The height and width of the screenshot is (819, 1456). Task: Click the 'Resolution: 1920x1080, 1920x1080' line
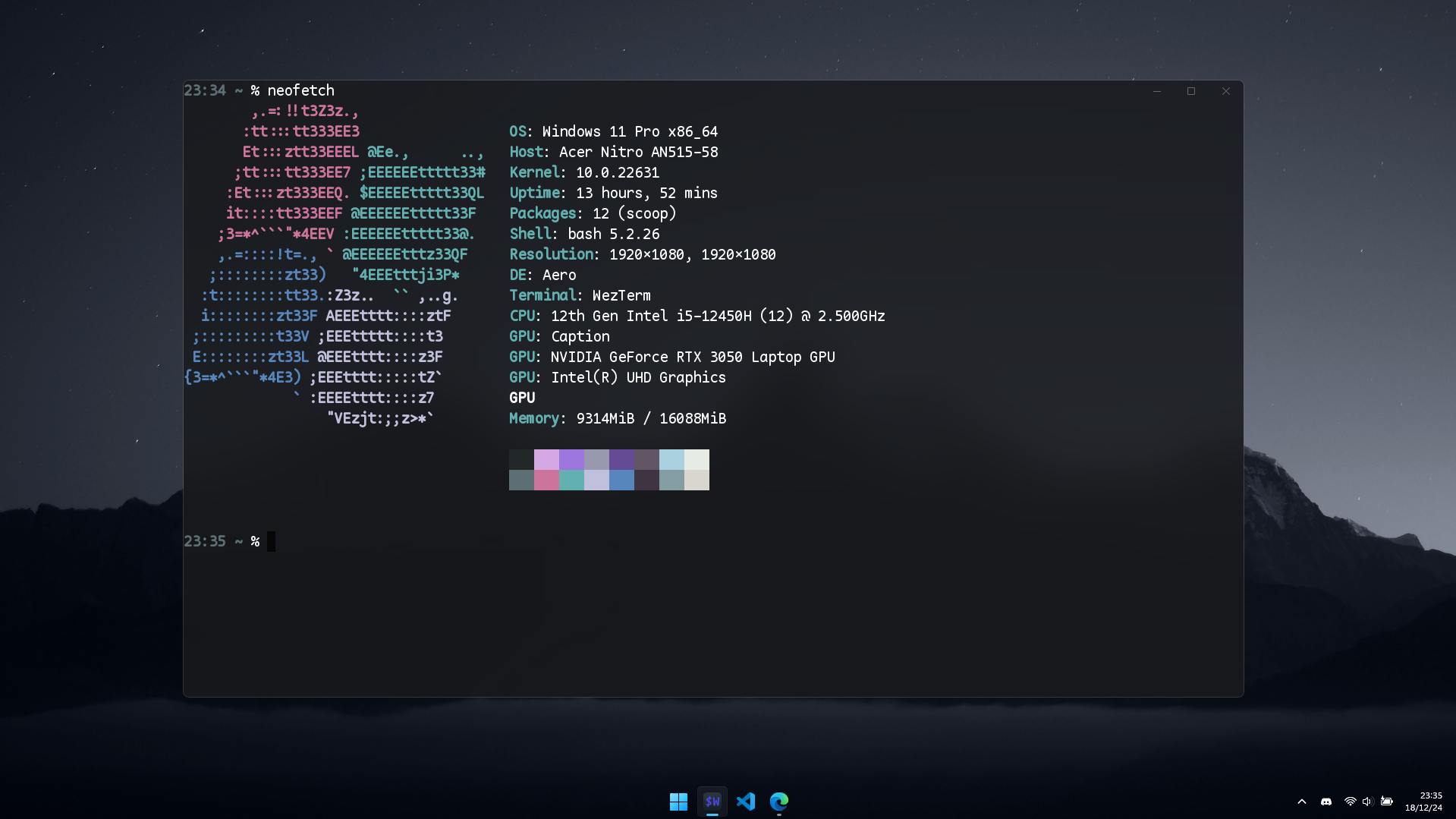point(643,254)
